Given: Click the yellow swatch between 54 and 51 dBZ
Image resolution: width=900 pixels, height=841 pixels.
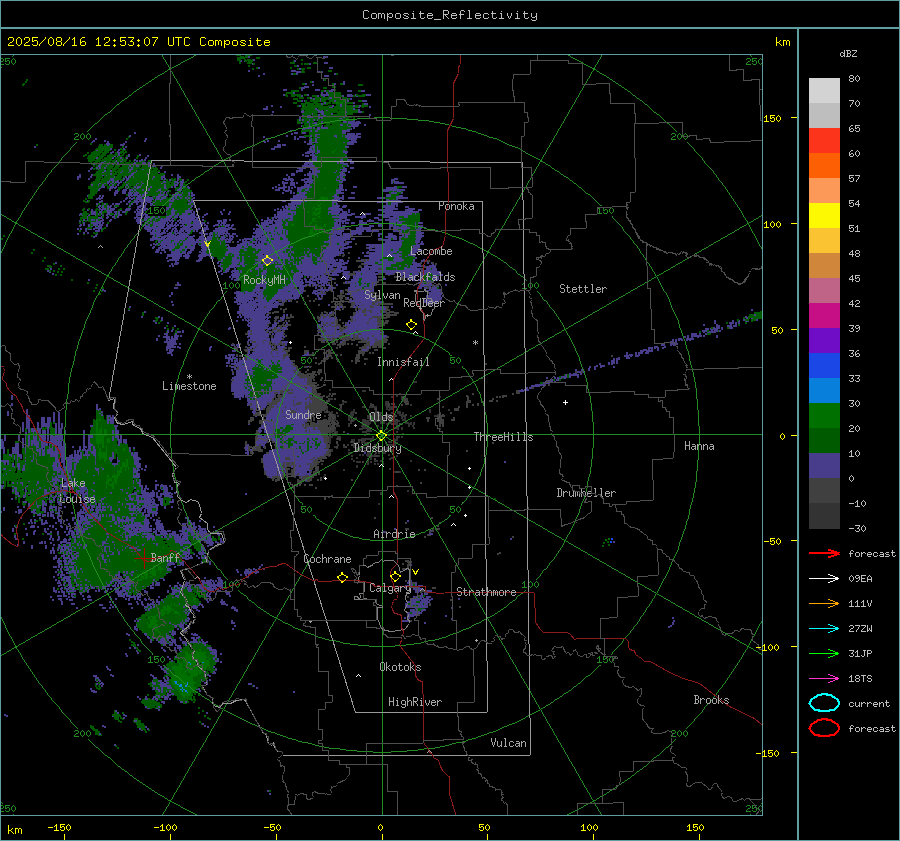Looking at the screenshot, I should click(x=824, y=216).
